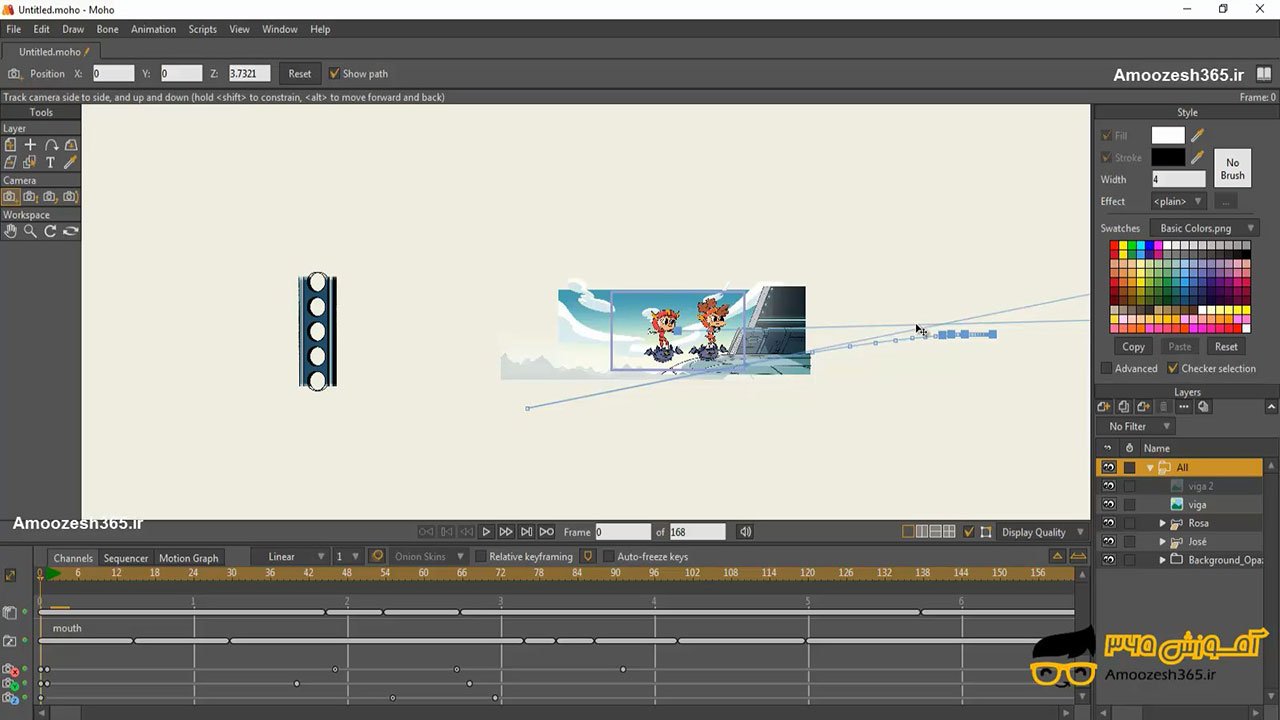Open the Basic Colors.png swatches dropdown
Screen dimensions: 1280x720
tap(1203, 228)
